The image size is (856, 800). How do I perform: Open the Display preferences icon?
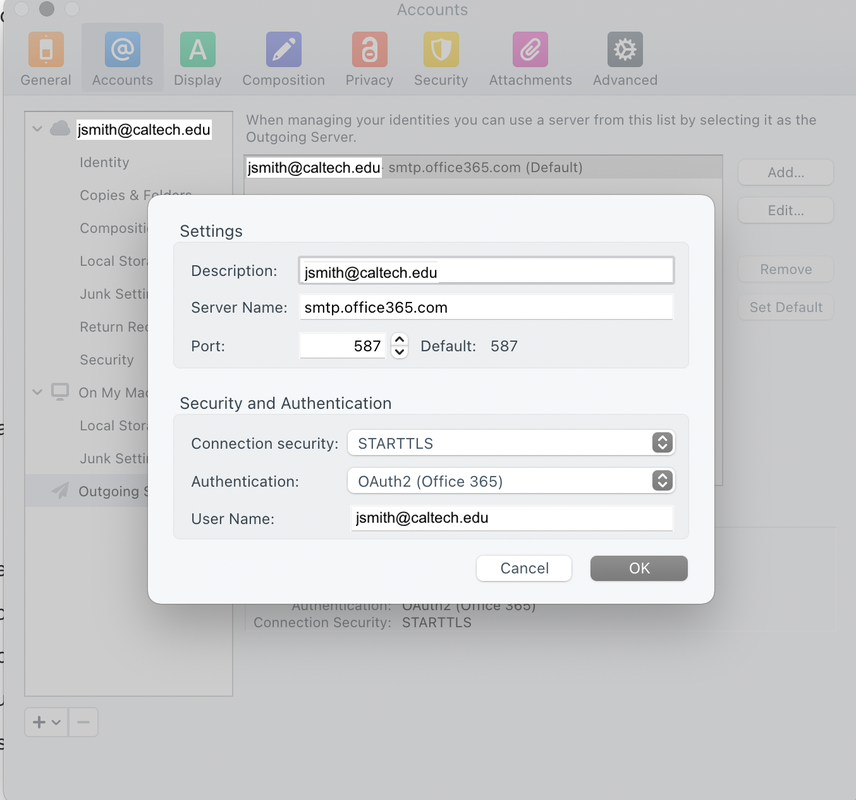coord(197,50)
